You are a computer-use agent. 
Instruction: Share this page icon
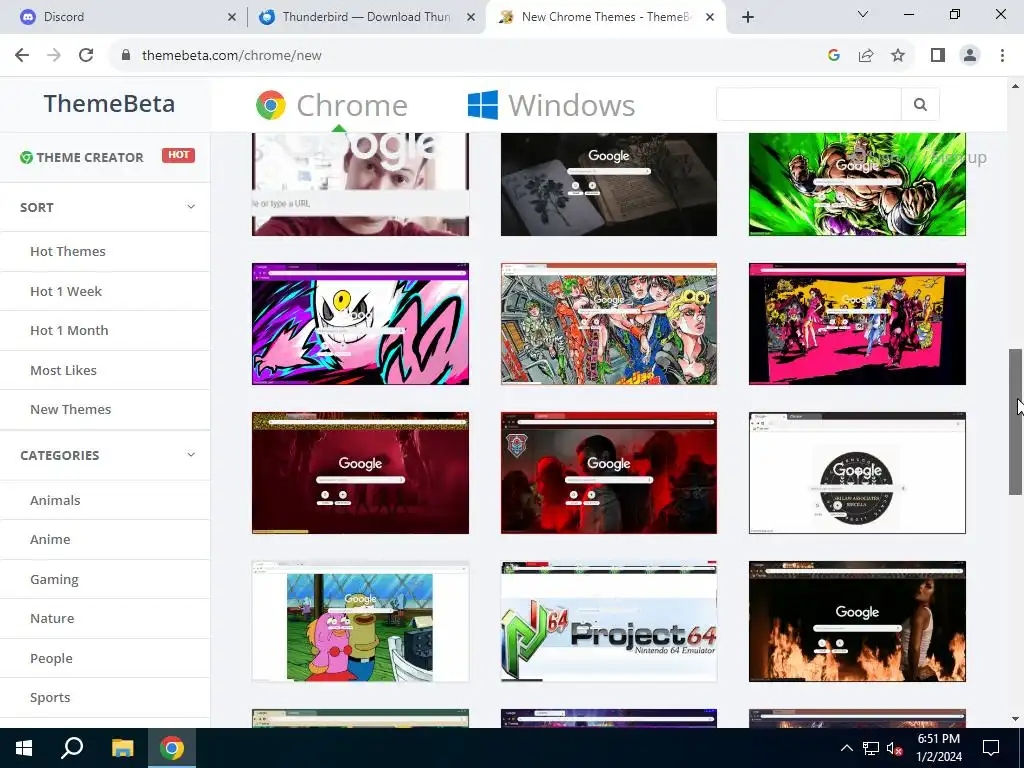click(x=866, y=56)
